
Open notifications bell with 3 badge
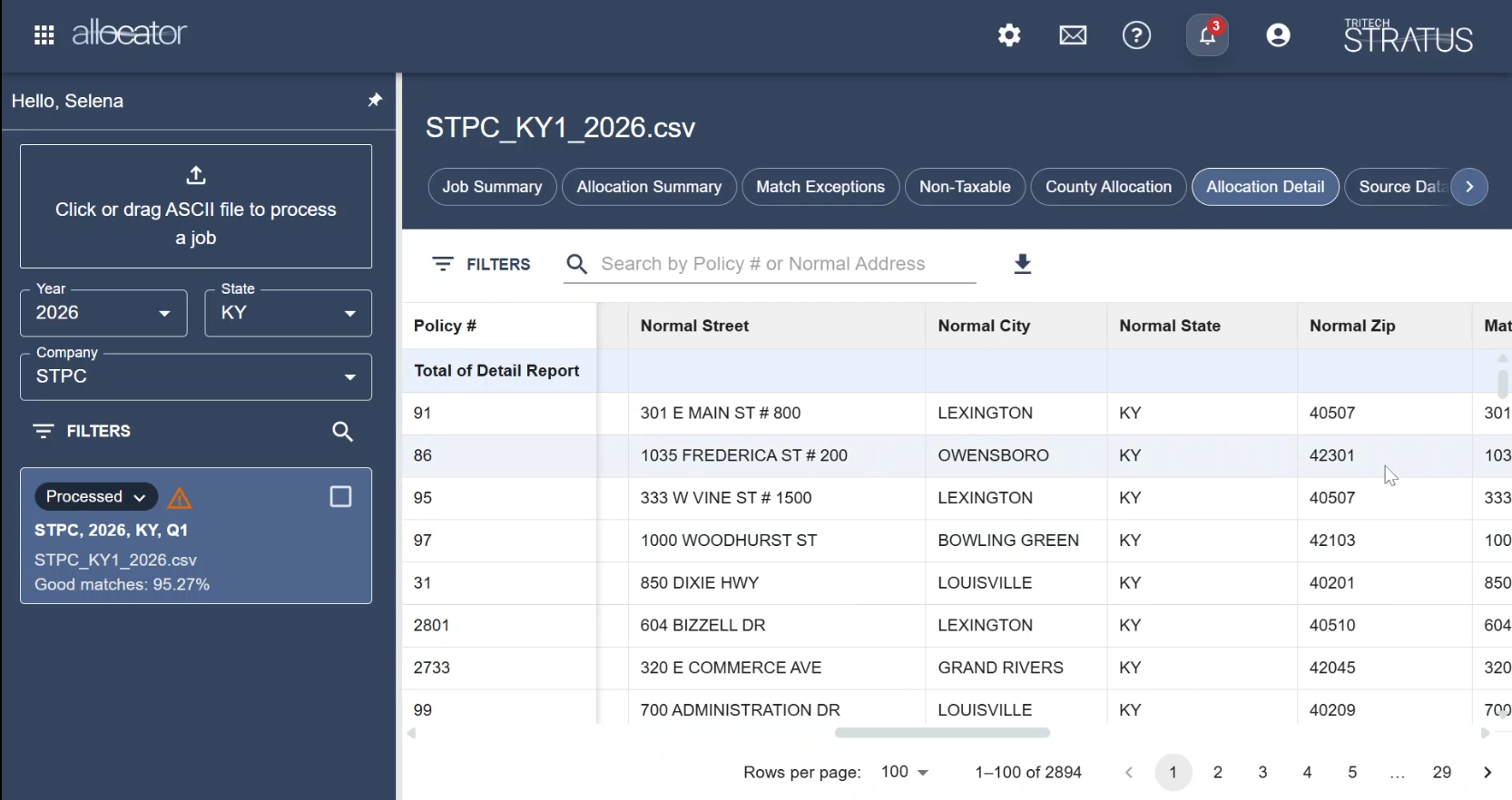pyautogui.click(x=1207, y=35)
